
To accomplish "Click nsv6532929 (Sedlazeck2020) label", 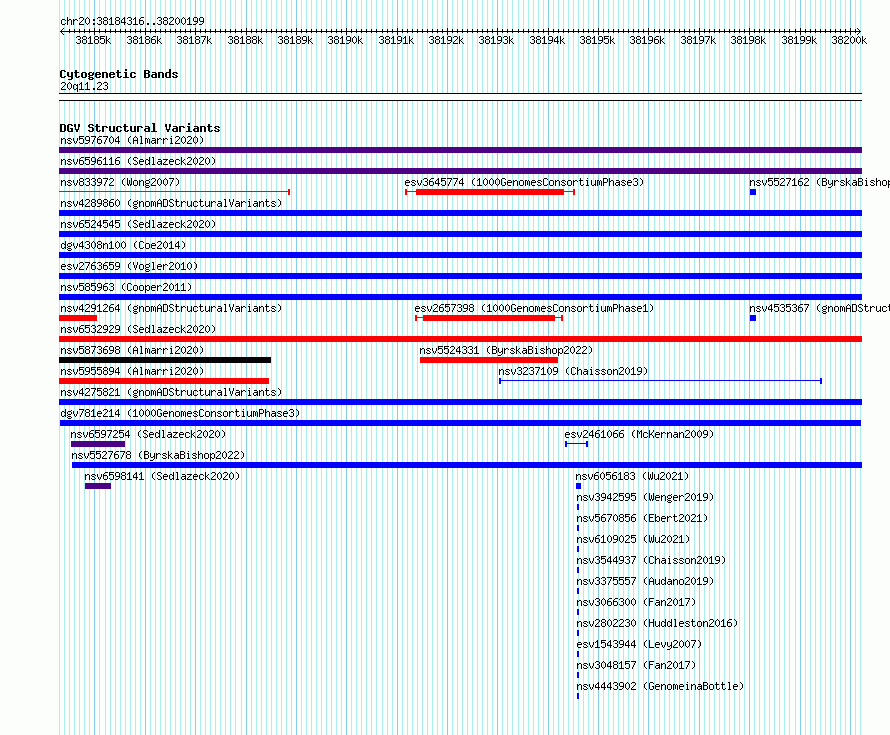I will tap(138, 329).
